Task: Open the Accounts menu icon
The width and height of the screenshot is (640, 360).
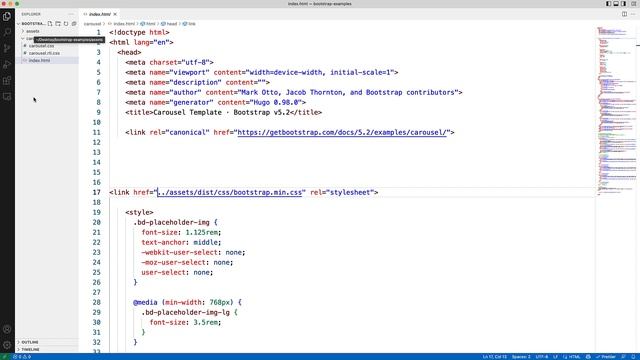Action: click(7, 329)
